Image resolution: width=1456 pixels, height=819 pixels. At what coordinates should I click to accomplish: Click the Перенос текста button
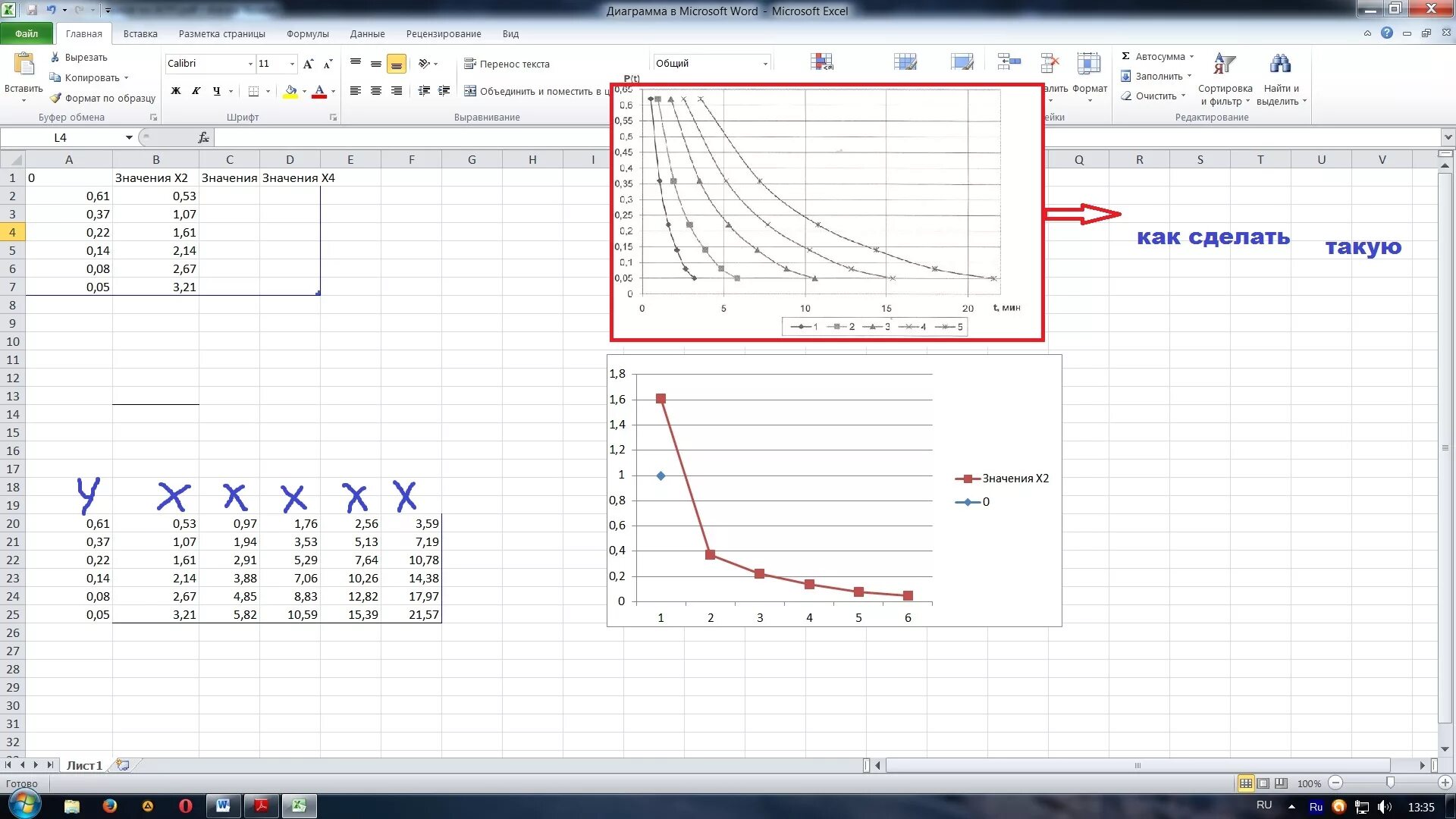point(507,64)
